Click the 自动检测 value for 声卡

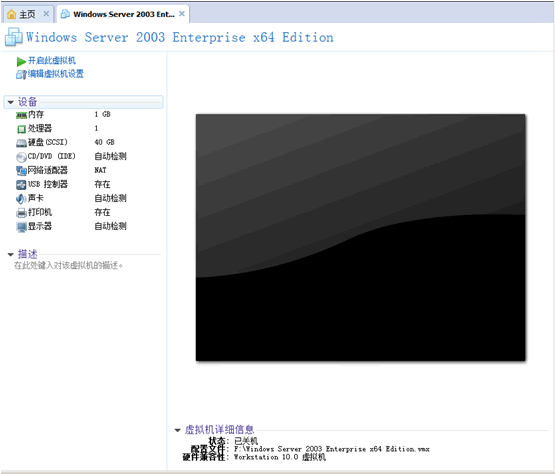(x=110, y=198)
